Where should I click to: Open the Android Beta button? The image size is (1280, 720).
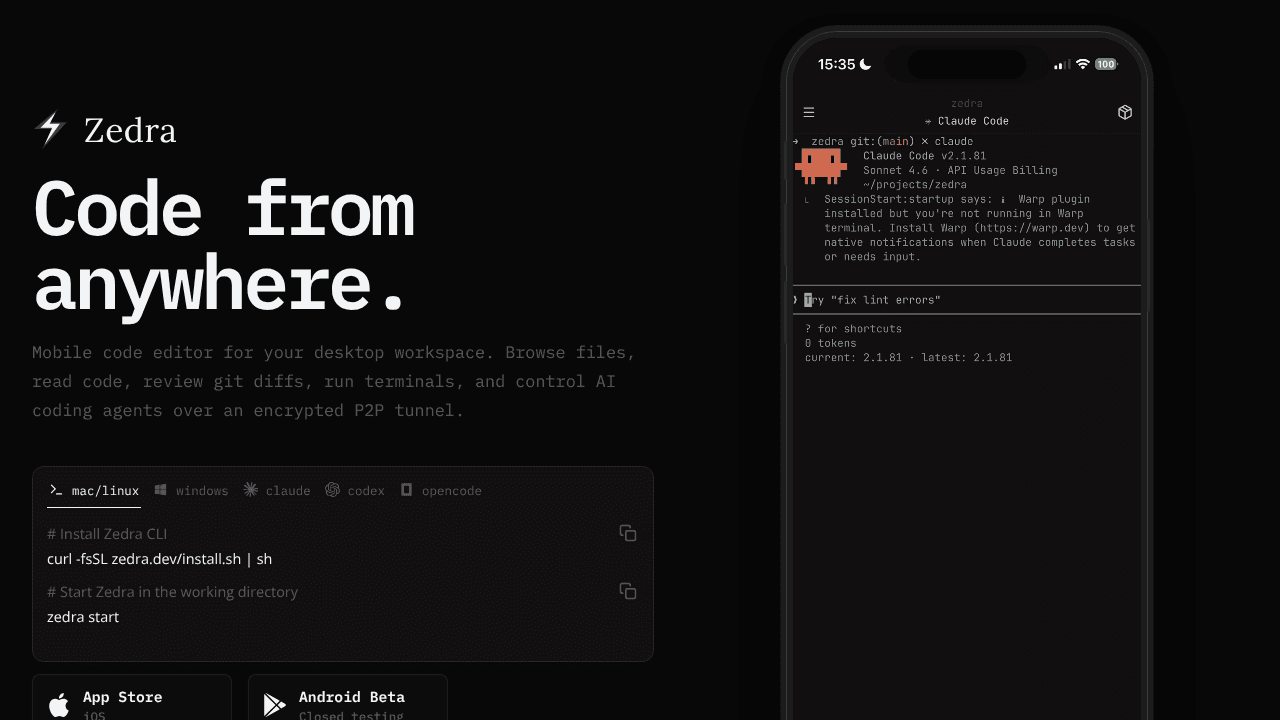(x=348, y=697)
